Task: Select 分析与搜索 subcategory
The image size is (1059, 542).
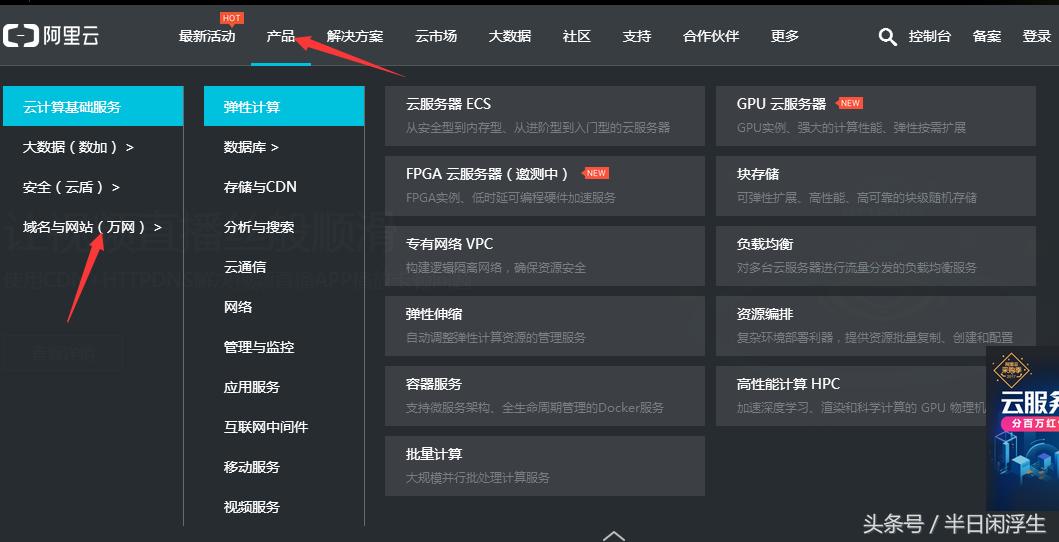Action: tap(259, 227)
